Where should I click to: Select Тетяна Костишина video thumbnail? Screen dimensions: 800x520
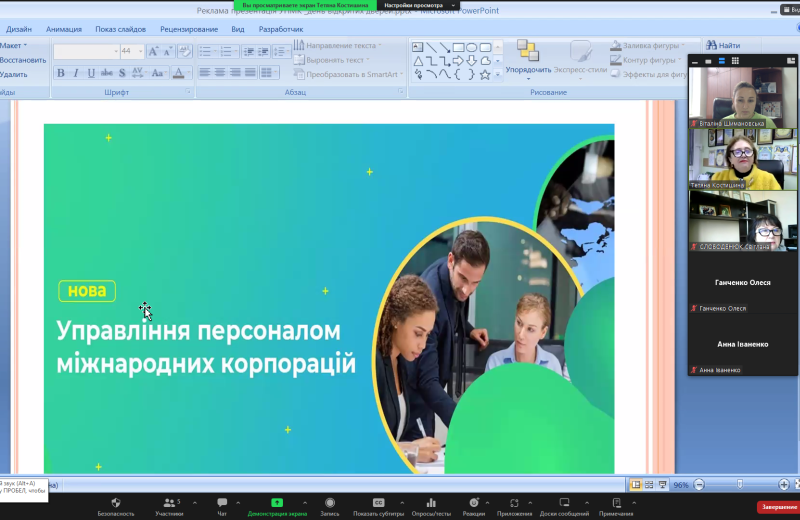point(741,158)
